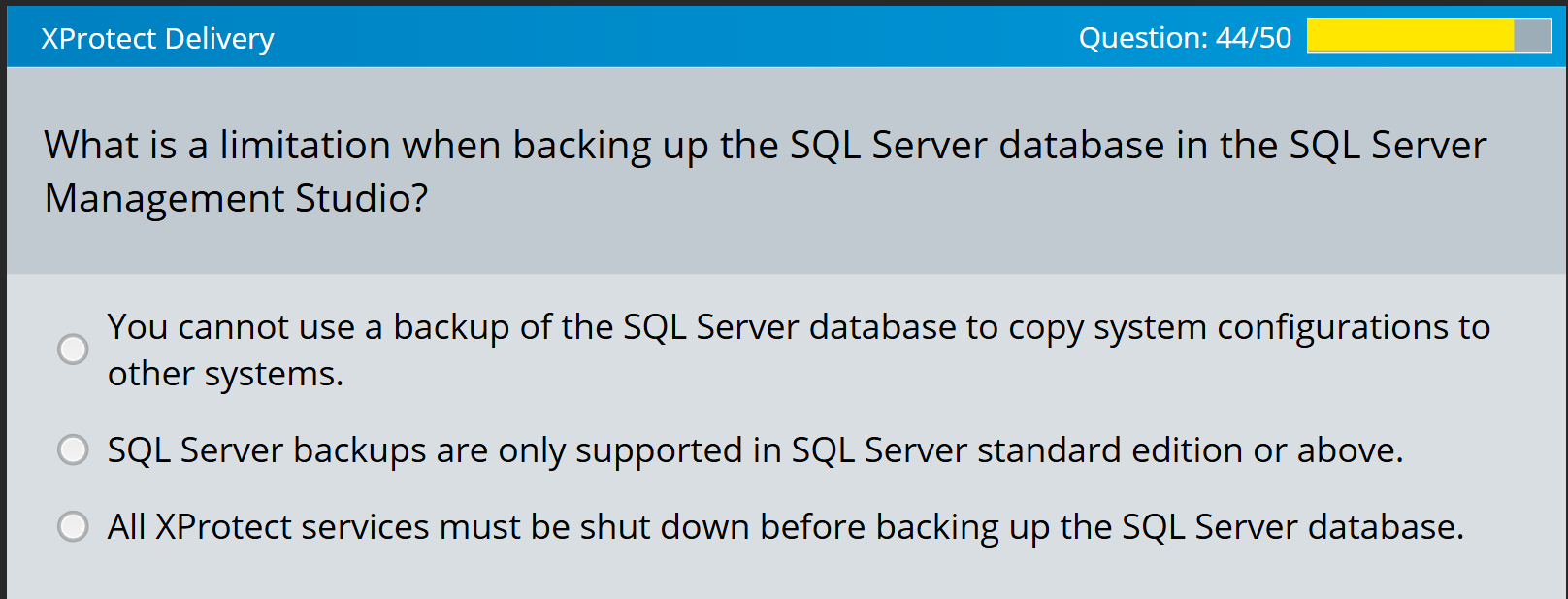Select the third answer radio button

pyautogui.click(x=73, y=526)
